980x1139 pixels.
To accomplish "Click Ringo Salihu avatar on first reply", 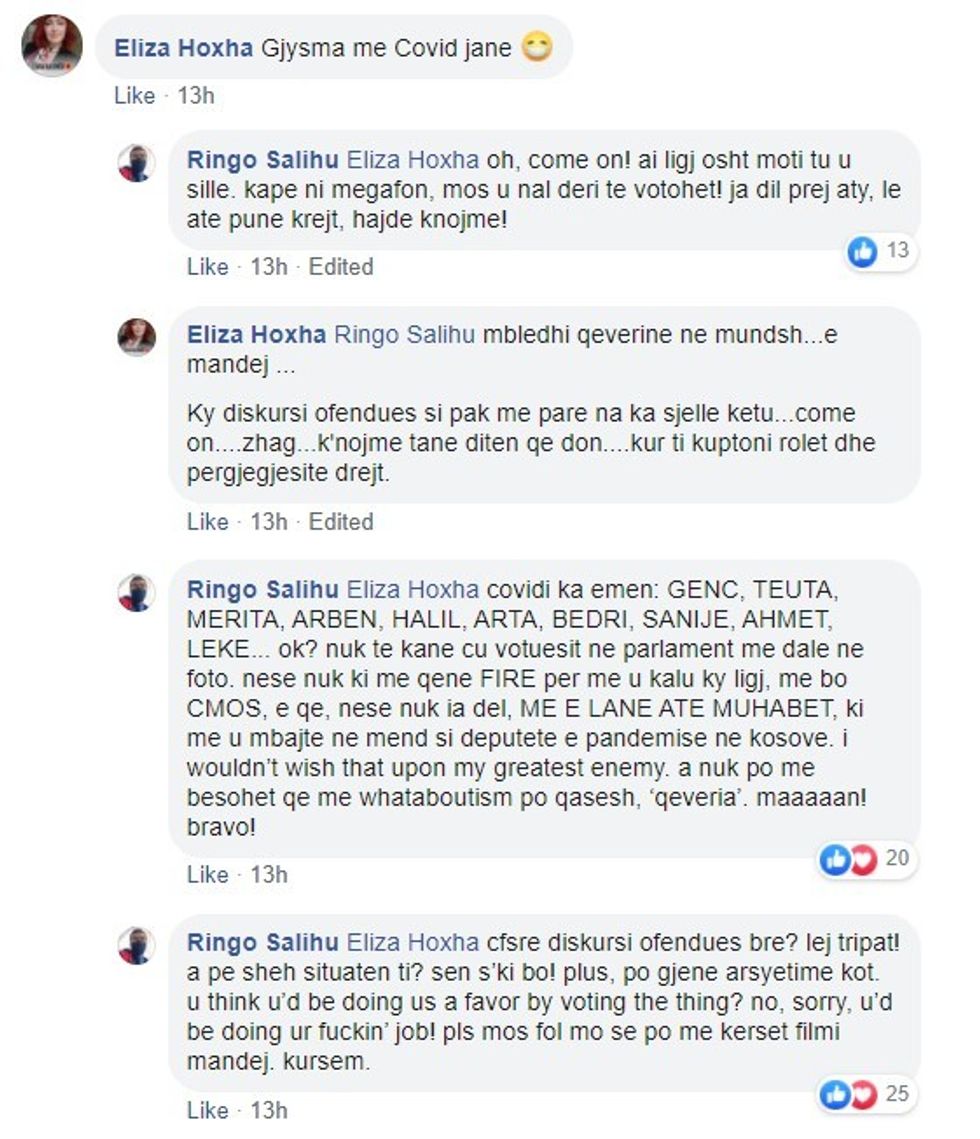I will click(137, 163).
